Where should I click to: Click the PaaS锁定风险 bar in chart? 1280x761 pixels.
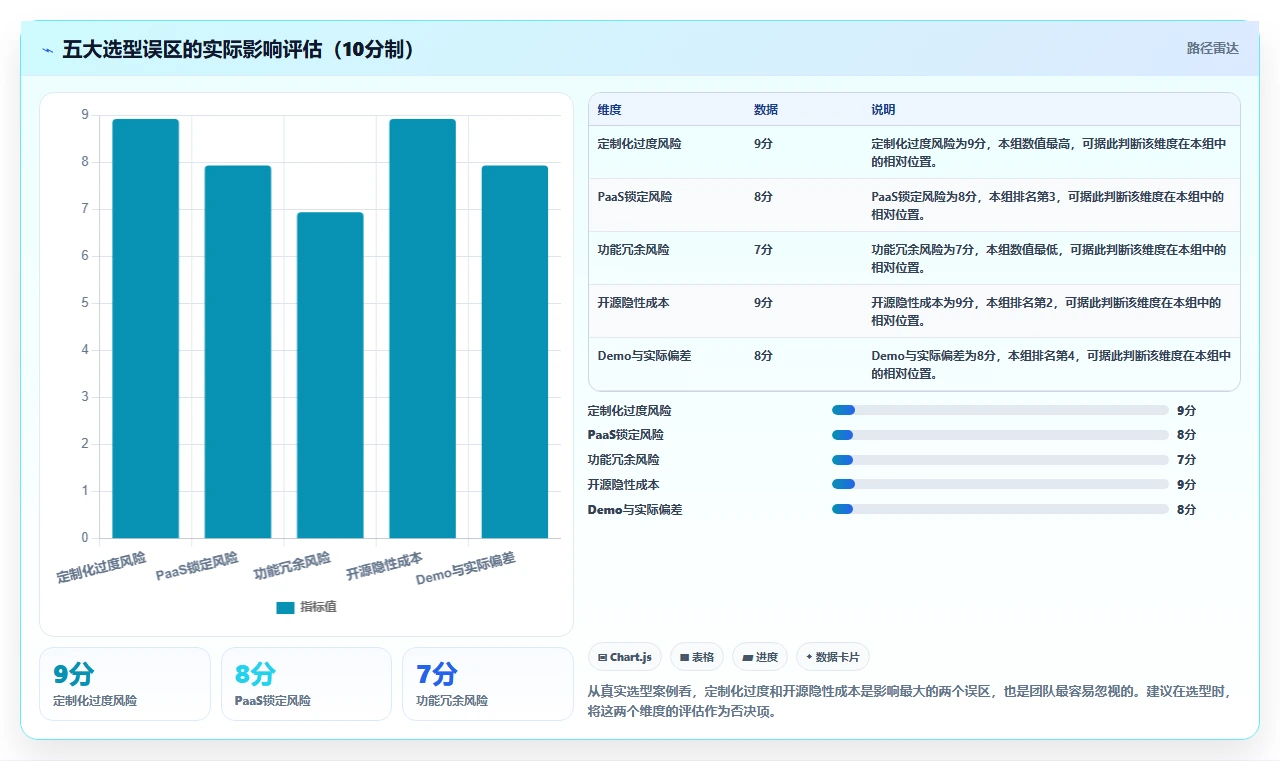click(238, 352)
